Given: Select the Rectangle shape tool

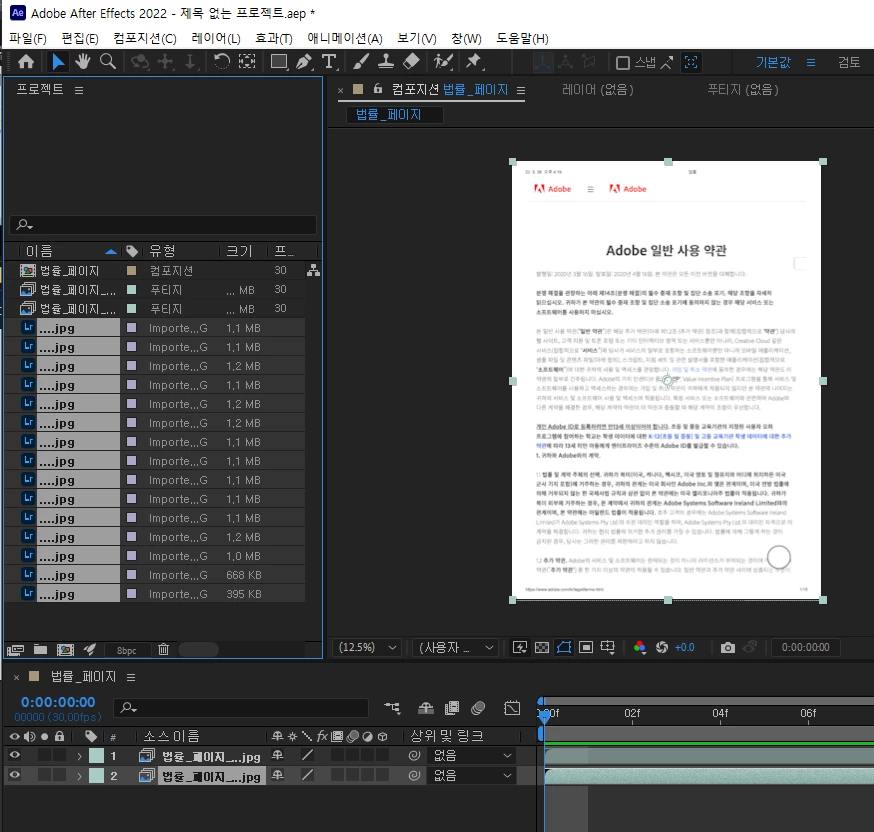Looking at the screenshot, I should (279, 61).
